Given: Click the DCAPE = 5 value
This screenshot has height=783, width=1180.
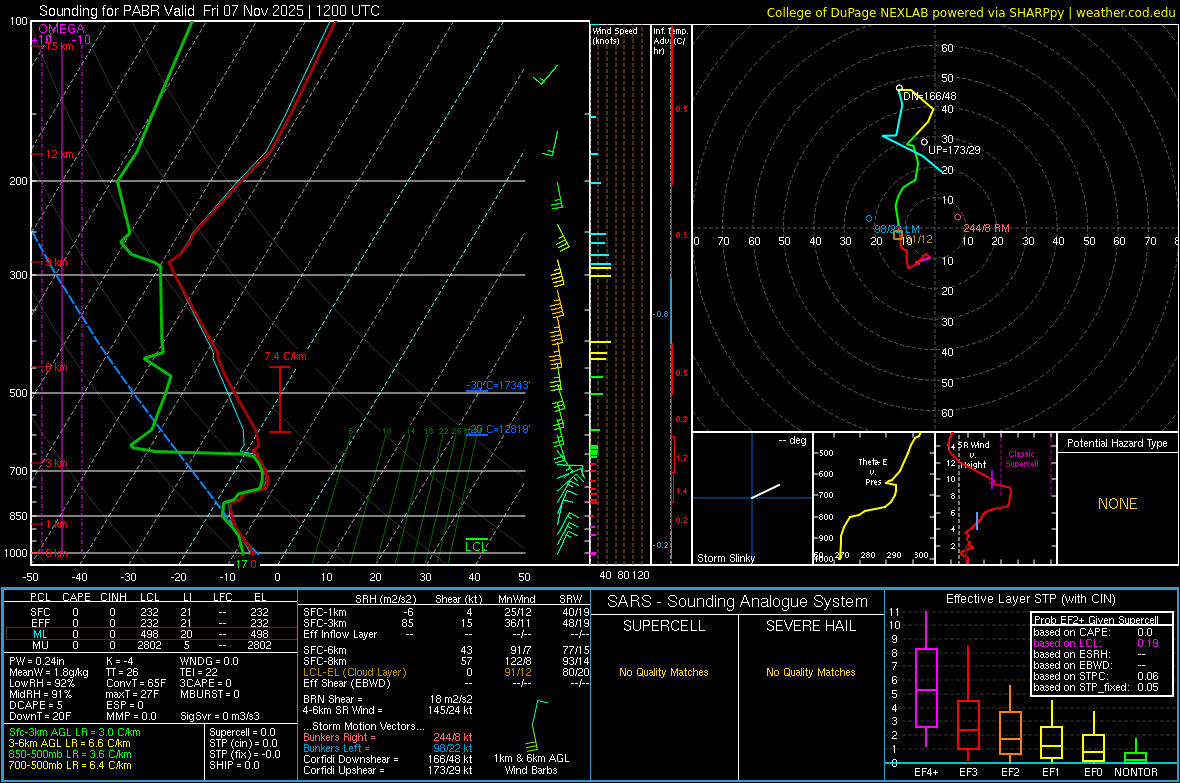Looking at the screenshot, I should coord(36,705).
